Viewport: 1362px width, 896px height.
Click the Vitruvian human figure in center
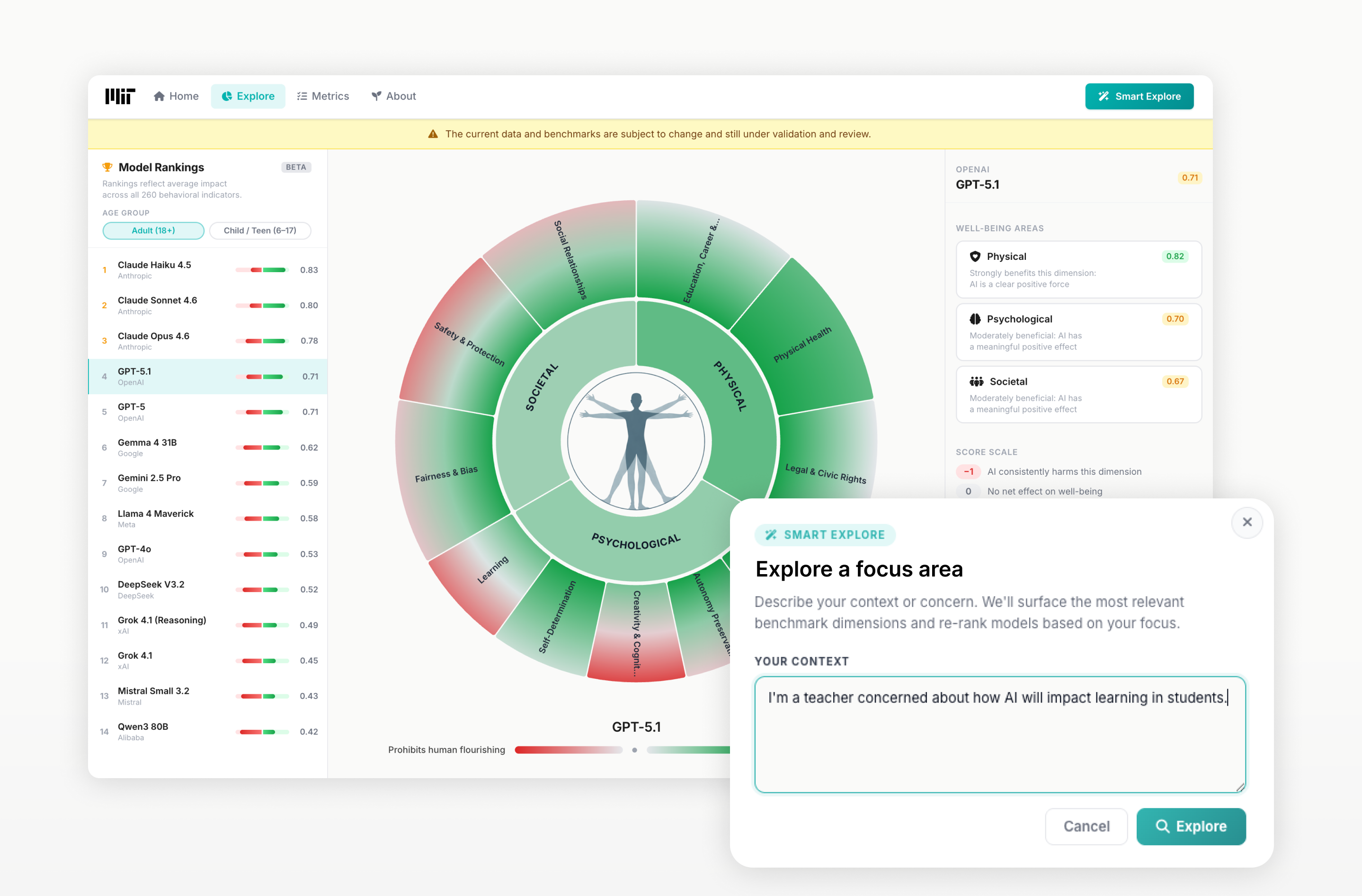pos(636,442)
